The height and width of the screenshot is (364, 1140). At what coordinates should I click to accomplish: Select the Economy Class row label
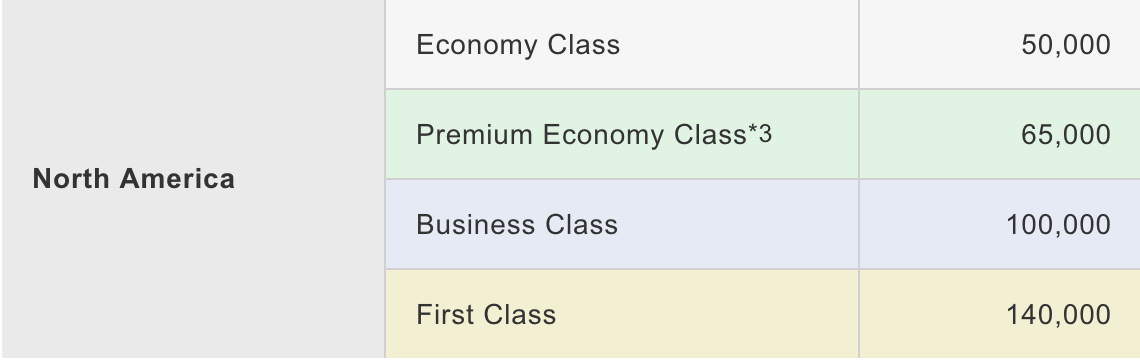pyautogui.click(x=518, y=45)
